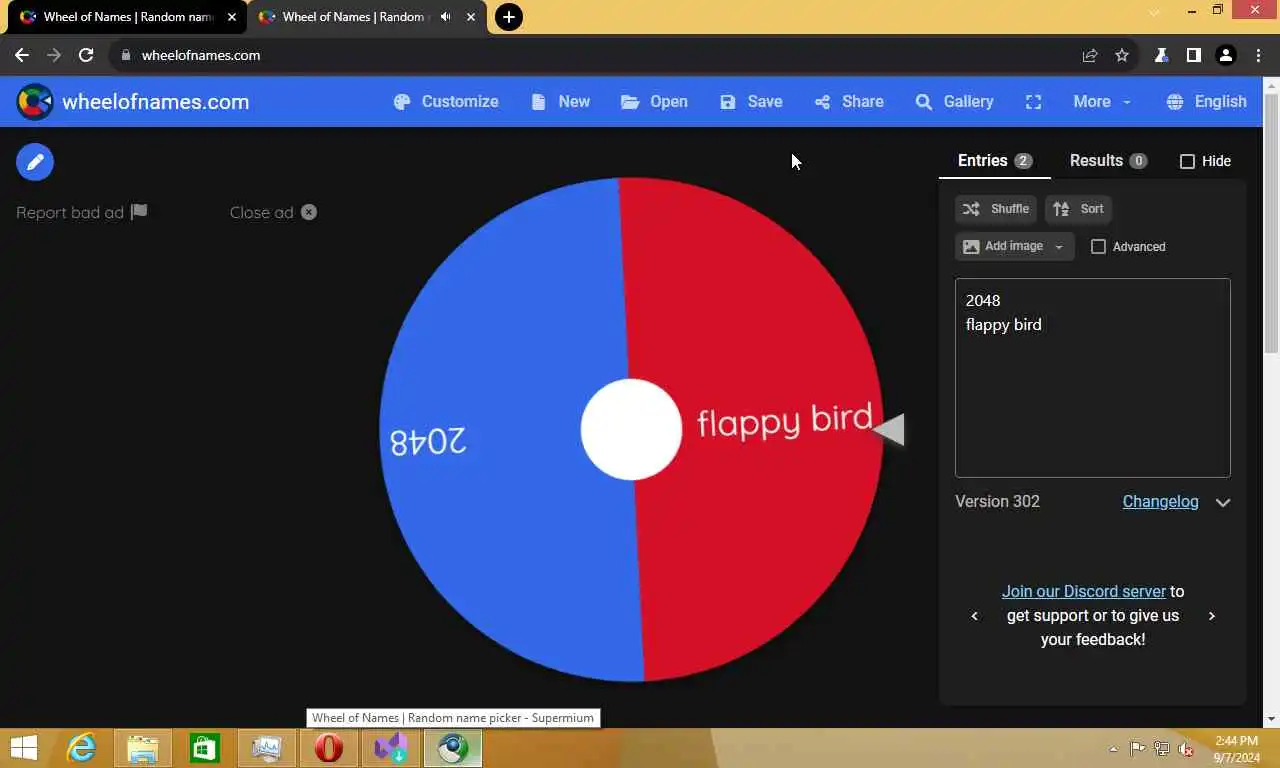Open the browser extensions icon
Screen dimensions: 1280x768
pyautogui.click(x=1161, y=55)
